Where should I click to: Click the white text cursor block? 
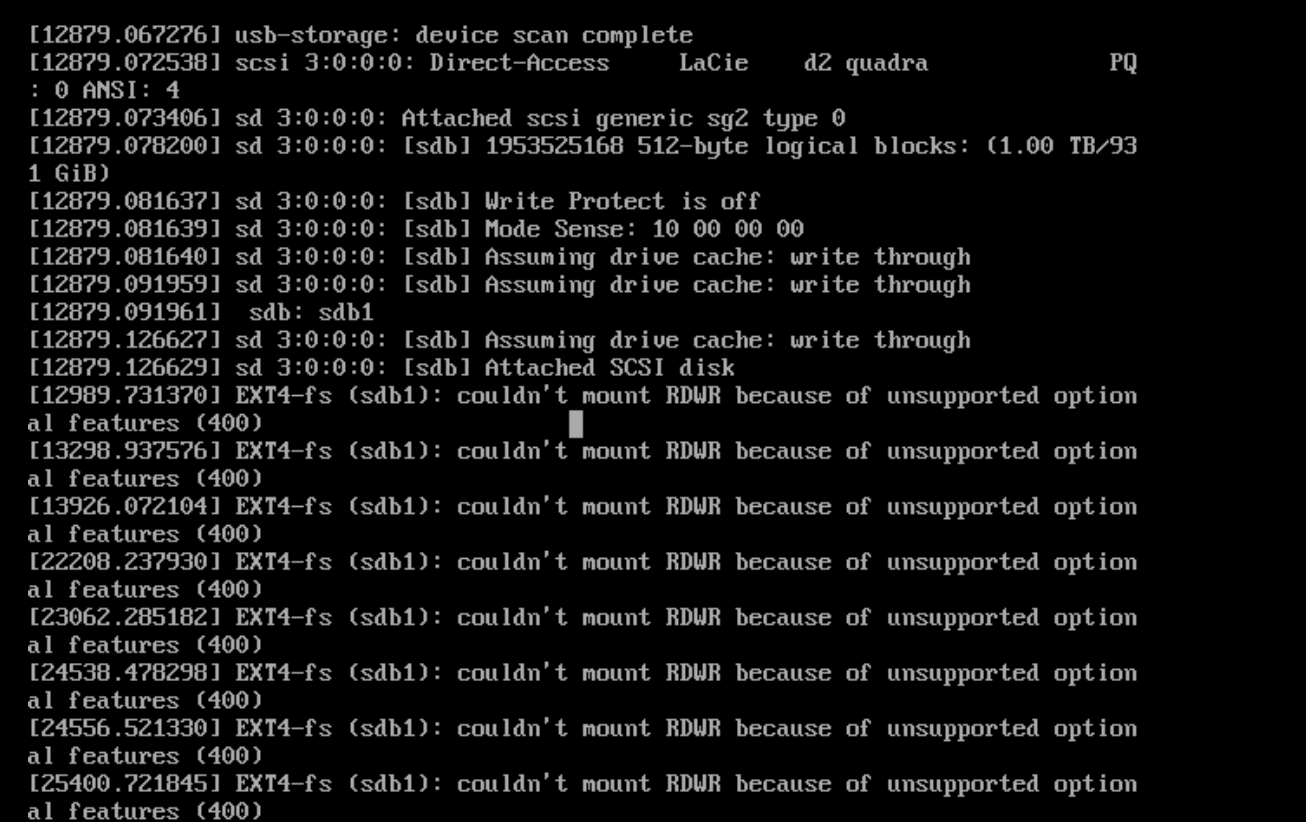click(576, 424)
